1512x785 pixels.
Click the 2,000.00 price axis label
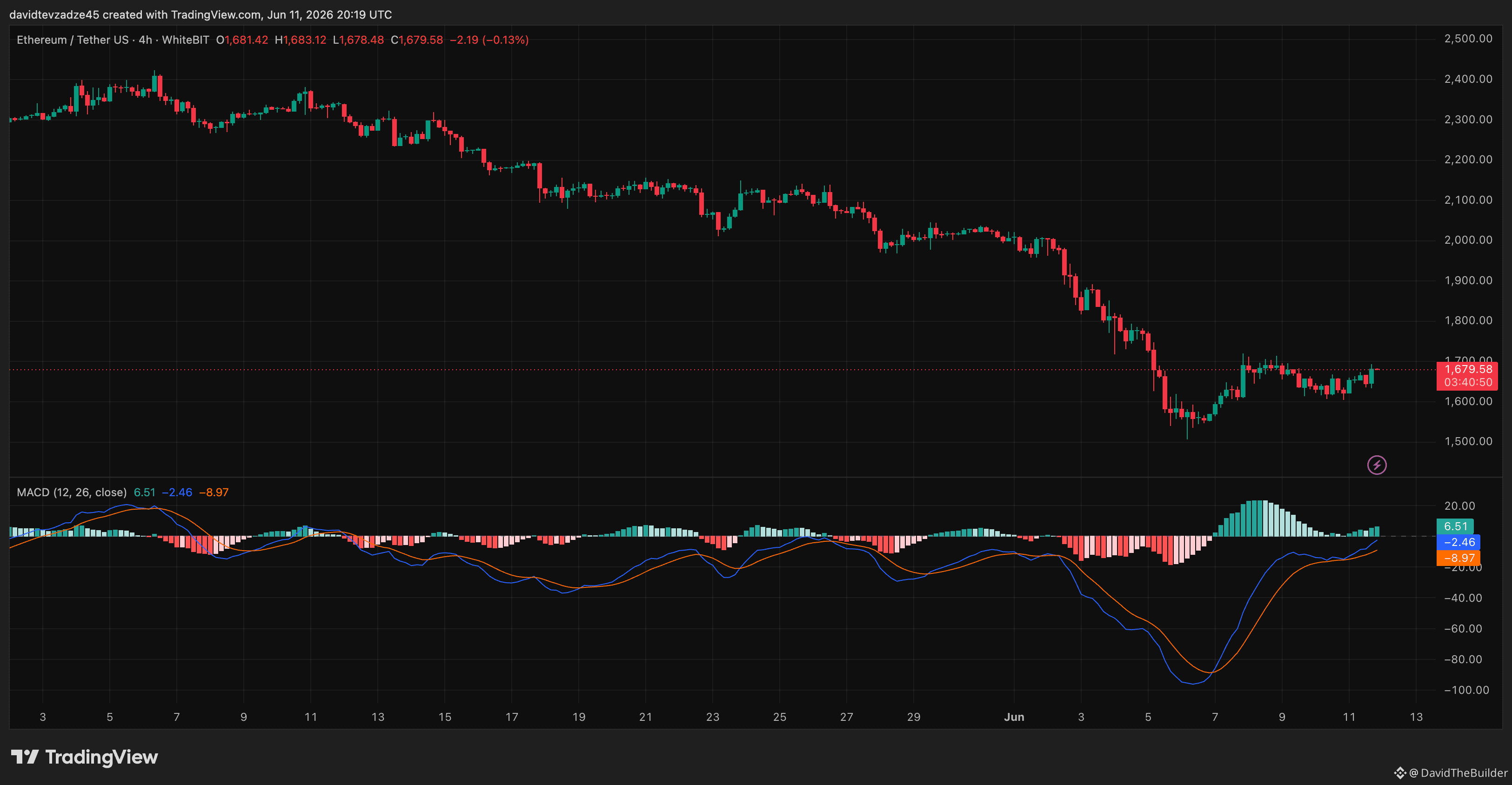(x=1468, y=240)
